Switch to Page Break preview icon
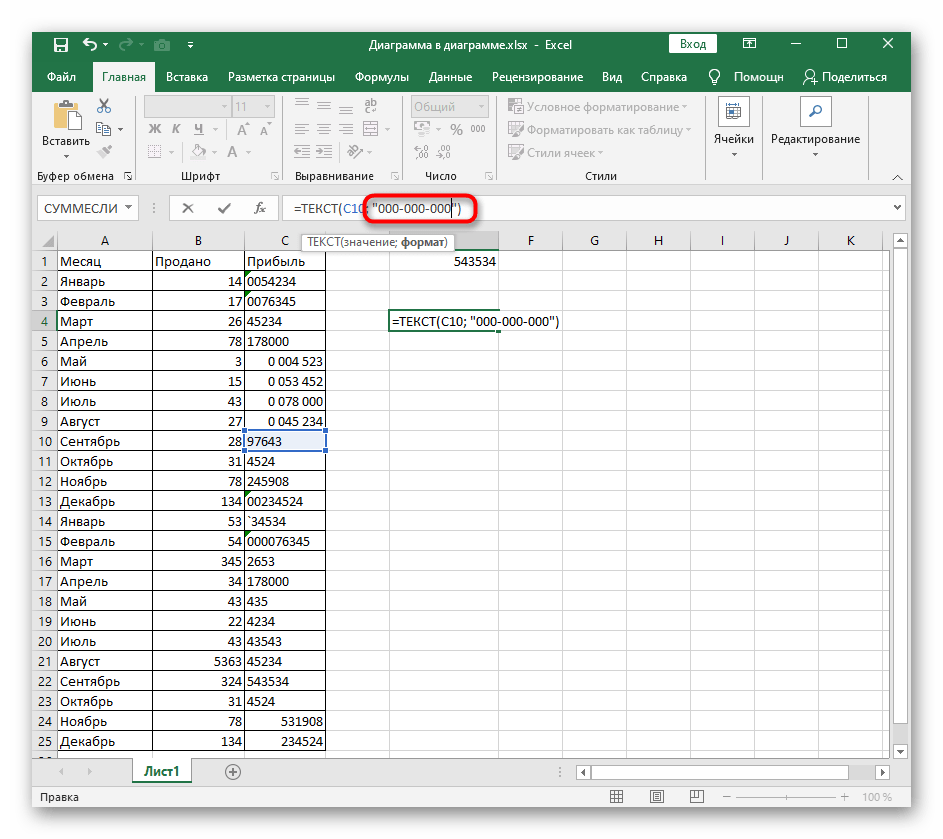943x839 pixels. pyautogui.click(x=696, y=797)
